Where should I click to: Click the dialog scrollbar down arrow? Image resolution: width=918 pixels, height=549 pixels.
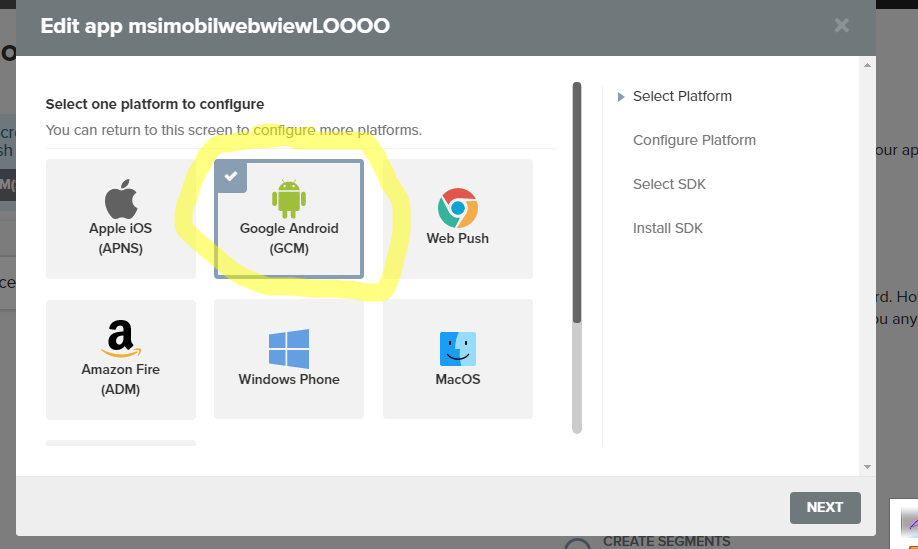tap(867, 466)
